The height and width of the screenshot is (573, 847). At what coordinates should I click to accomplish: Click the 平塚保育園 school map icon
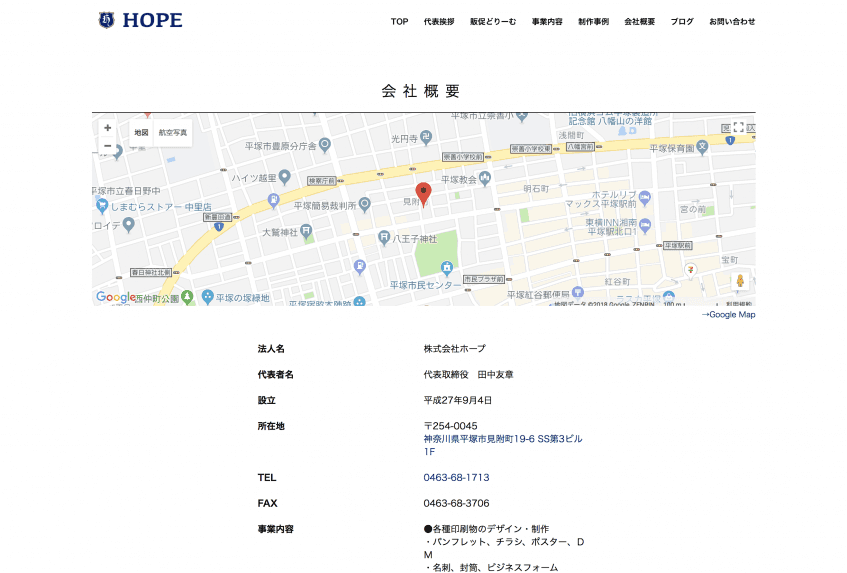[x=702, y=146]
